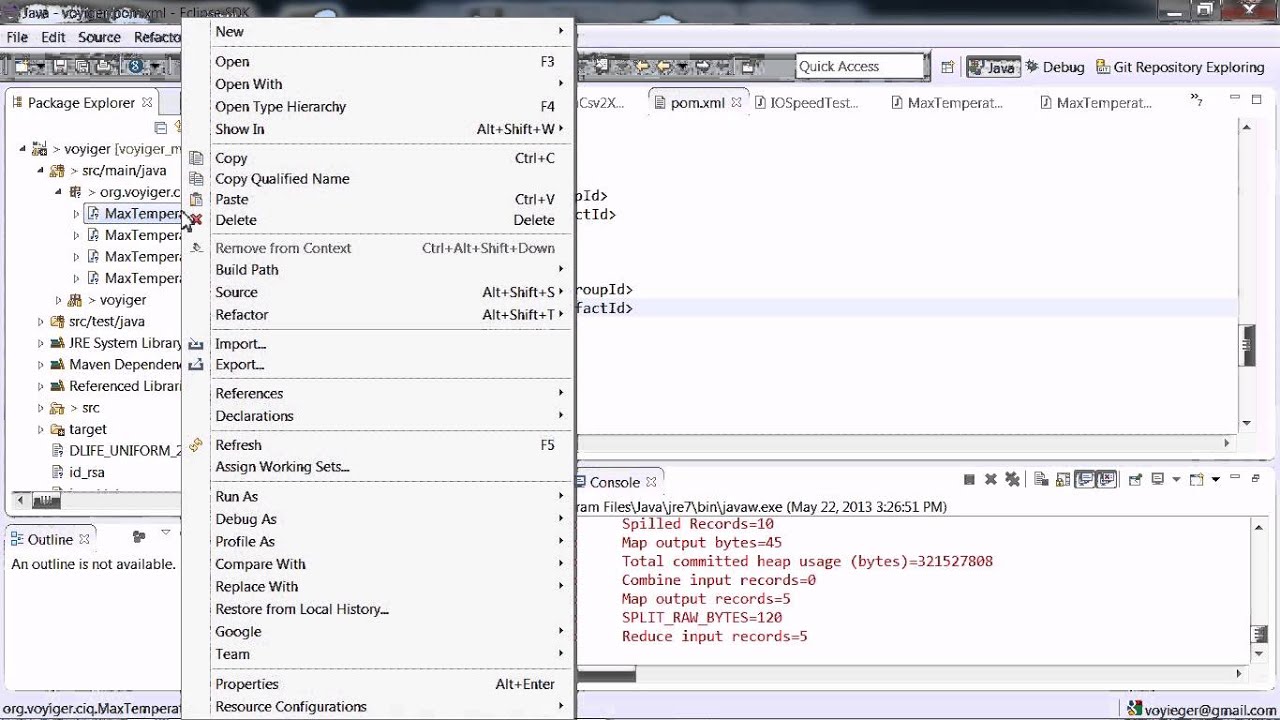Screen dimensions: 1280x720
Task: Click the Clear Console icon
Action: tap(1041, 480)
